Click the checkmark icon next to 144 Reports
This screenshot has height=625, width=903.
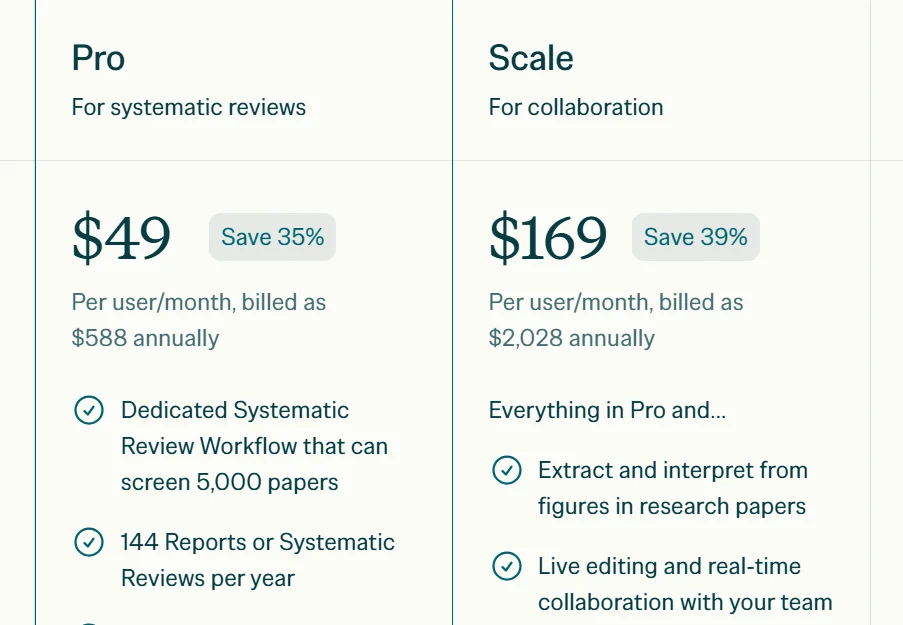89,542
